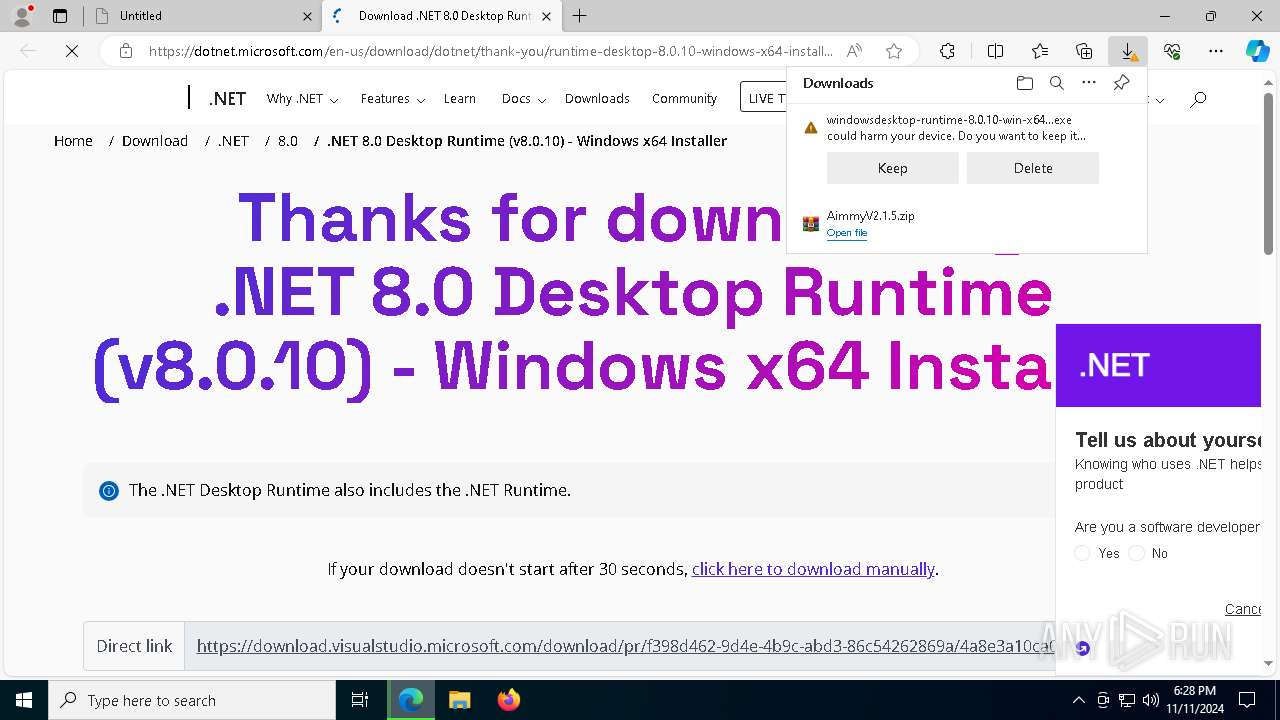Go to Home breadcrumb
Viewport: 1280px width, 720px height.
click(73, 141)
